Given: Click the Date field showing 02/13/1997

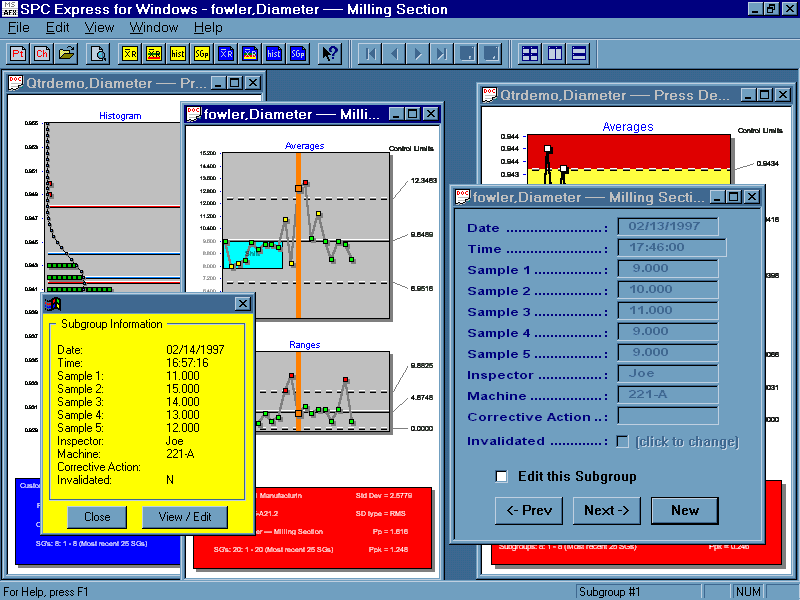Looking at the screenshot, I should 668,227.
